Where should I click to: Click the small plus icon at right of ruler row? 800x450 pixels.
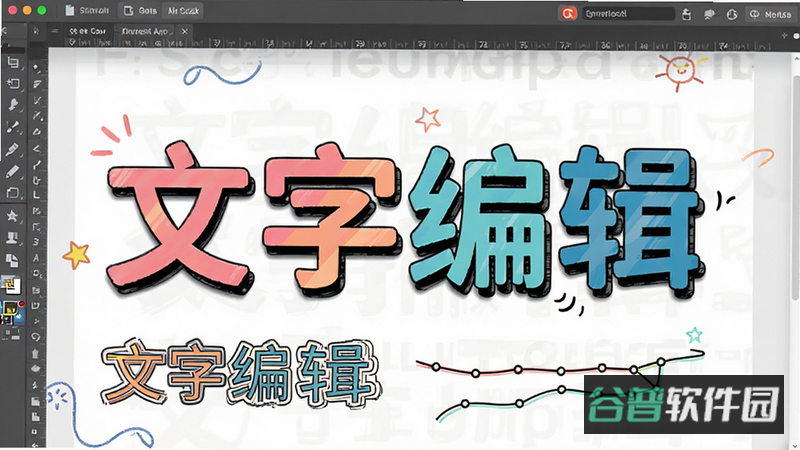point(784,36)
